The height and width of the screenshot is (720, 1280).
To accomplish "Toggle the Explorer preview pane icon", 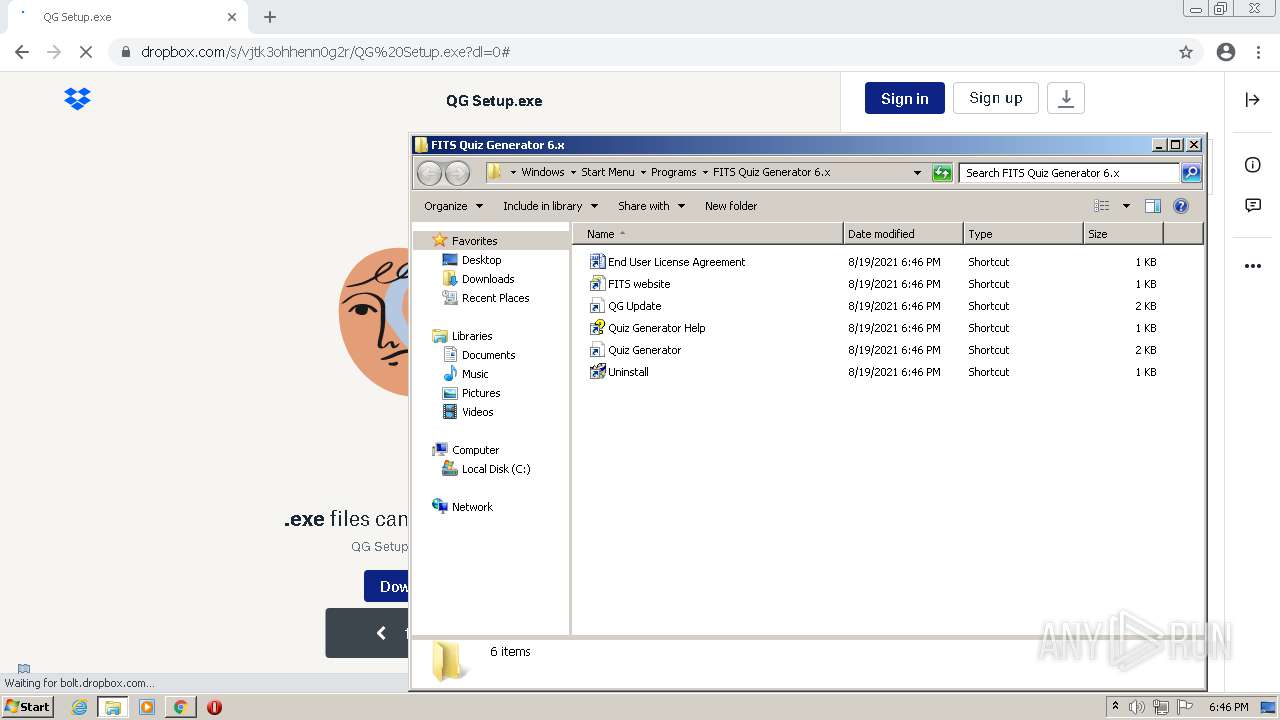I will (1152, 206).
